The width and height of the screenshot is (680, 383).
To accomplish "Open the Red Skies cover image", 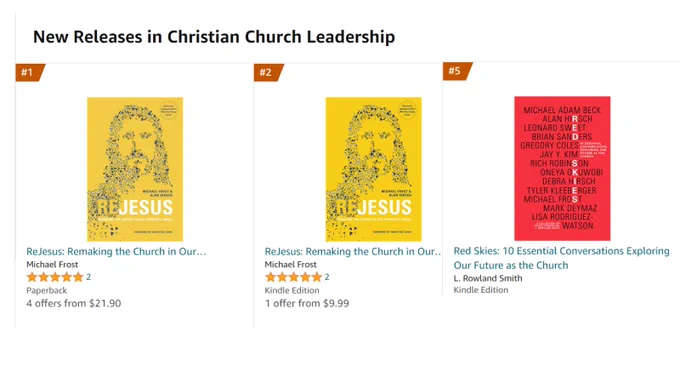I will (x=562, y=168).
